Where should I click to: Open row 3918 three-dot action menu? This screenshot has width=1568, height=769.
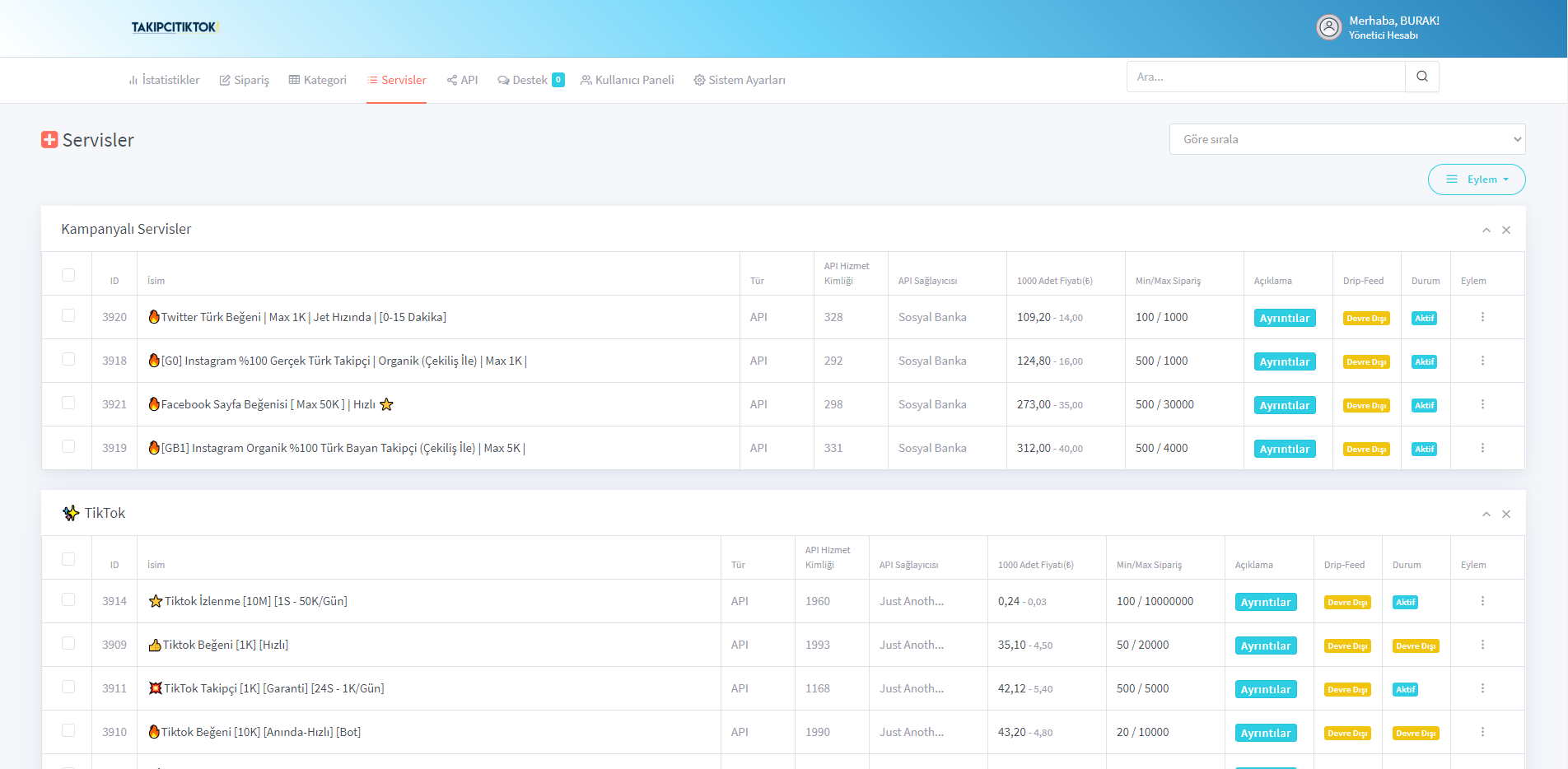pyautogui.click(x=1482, y=361)
